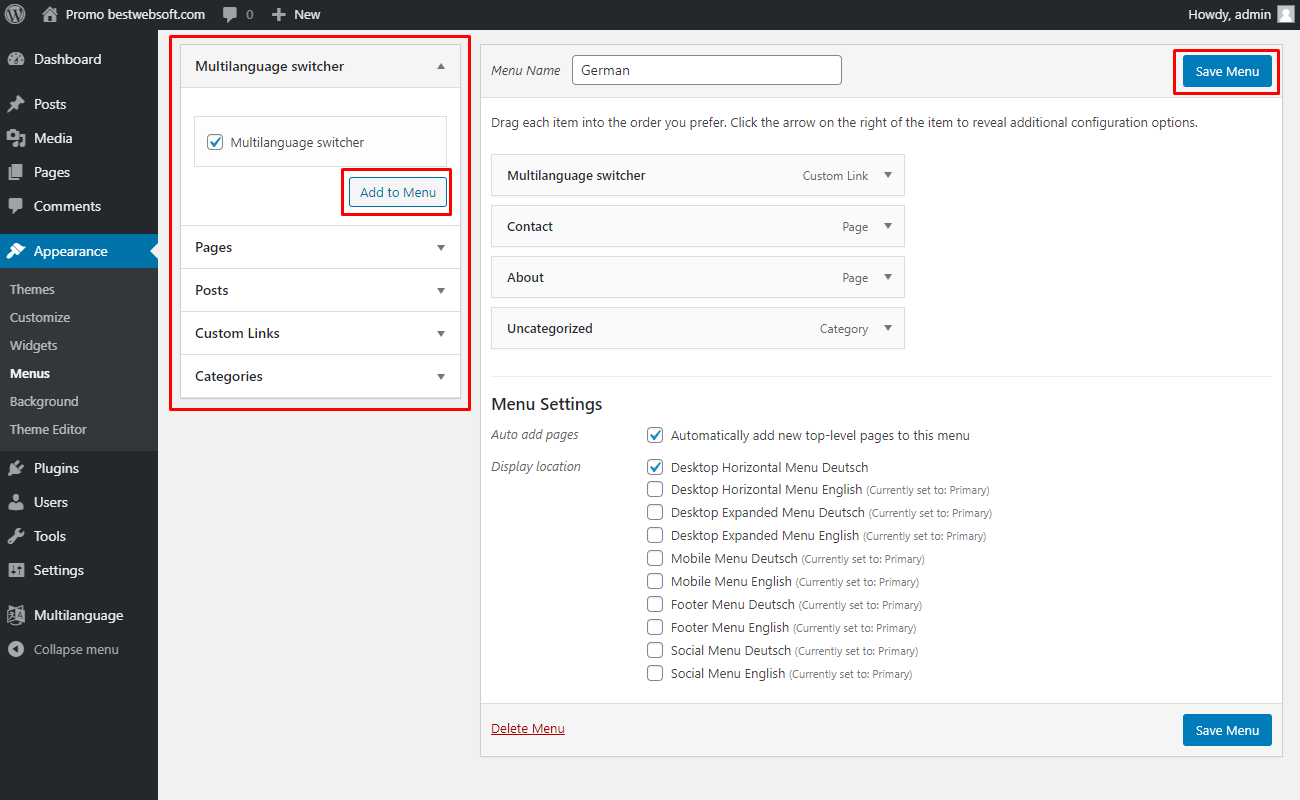
Task: Expand Contact menu item options
Action: [x=887, y=226]
